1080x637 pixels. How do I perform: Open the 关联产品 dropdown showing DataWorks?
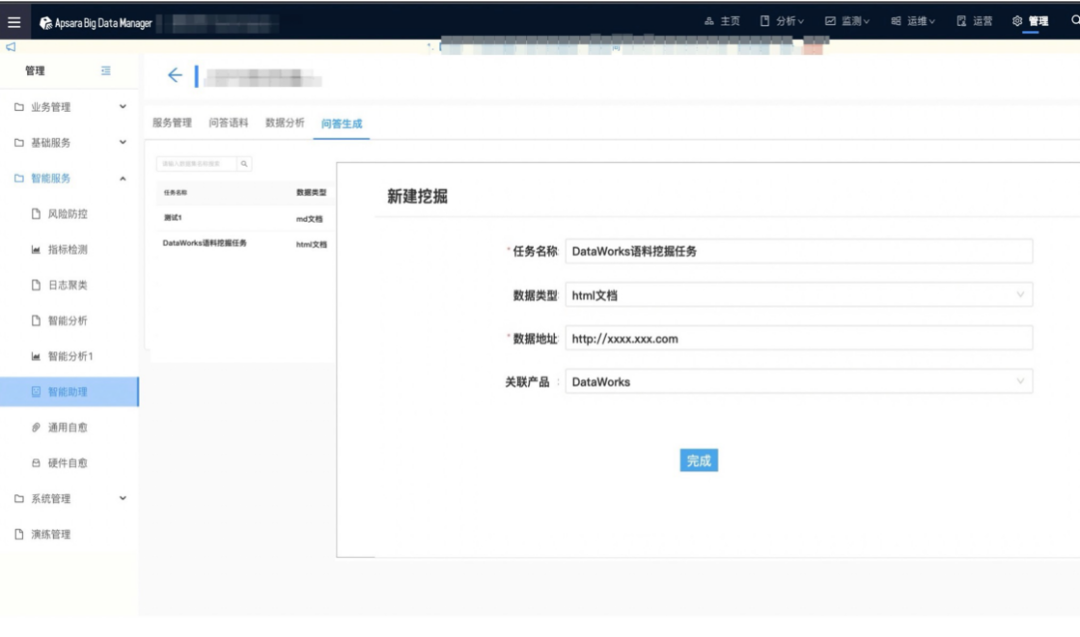coord(799,382)
